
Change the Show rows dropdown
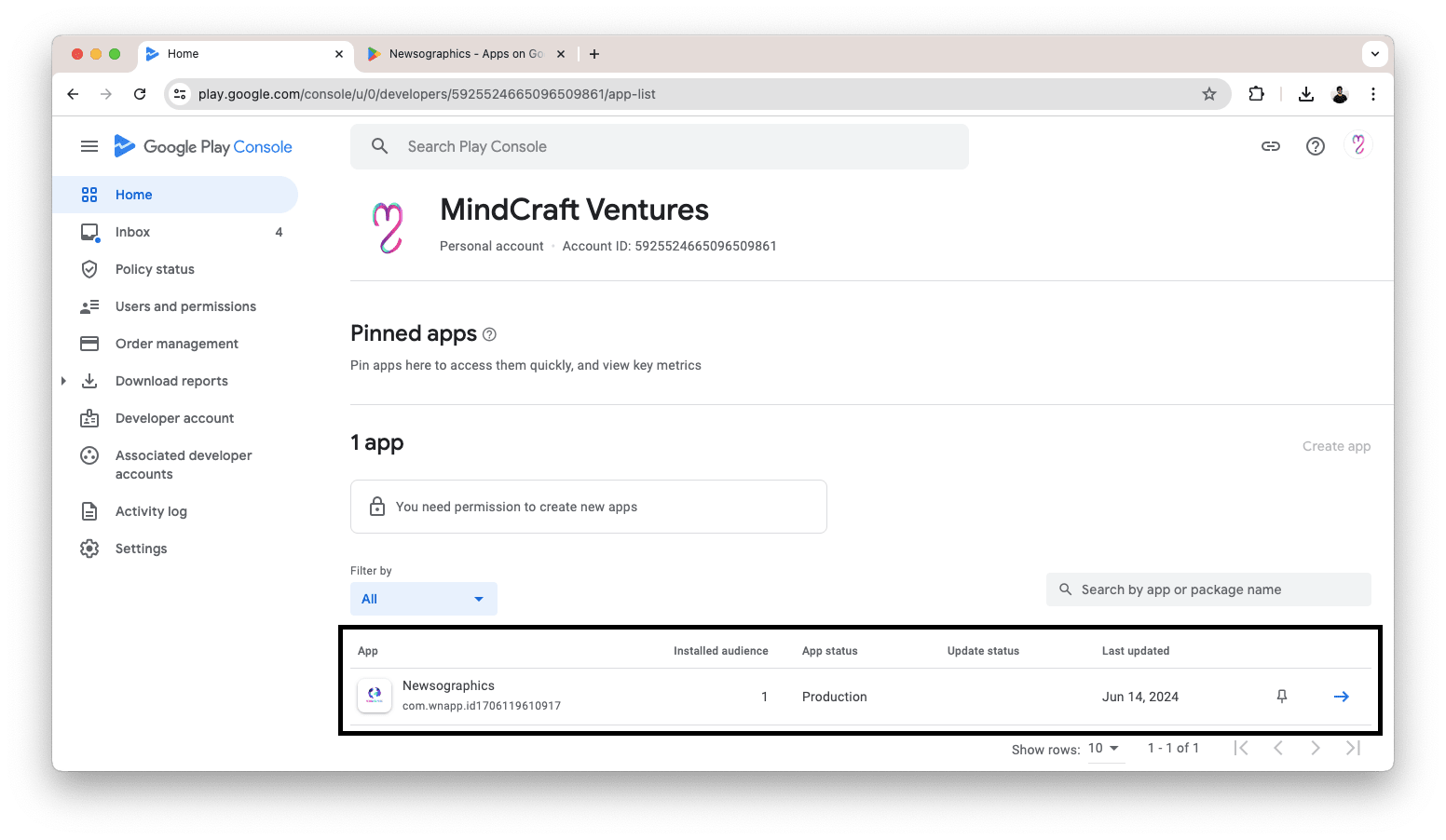pyautogui.click(x=1104, y=749)
